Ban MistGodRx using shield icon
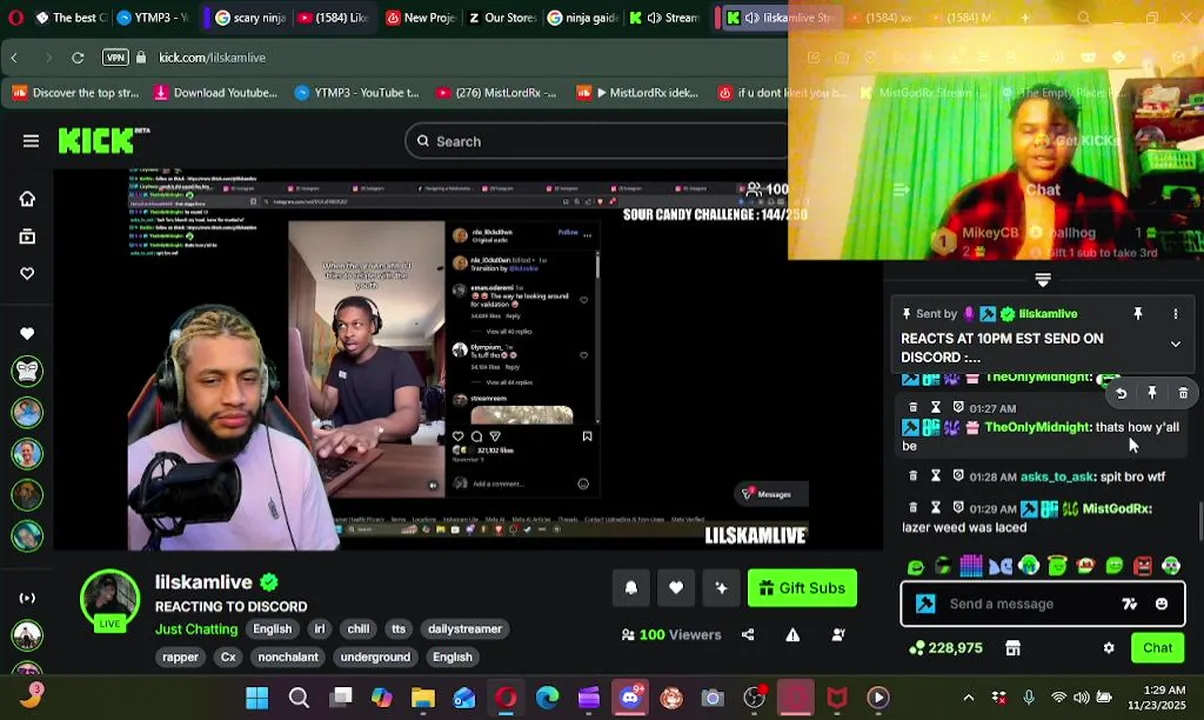 (958, 508)
